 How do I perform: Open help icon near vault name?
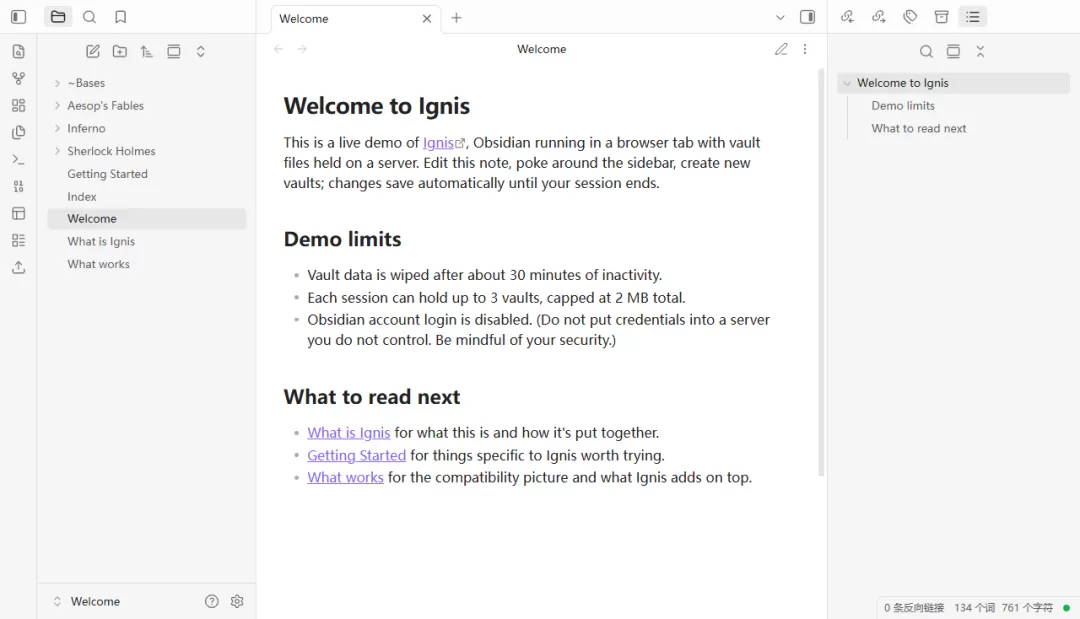(x=211, y=601)
